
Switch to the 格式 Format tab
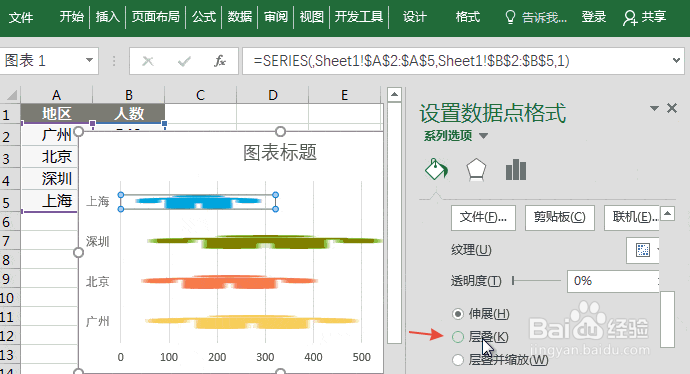(467, 17)
